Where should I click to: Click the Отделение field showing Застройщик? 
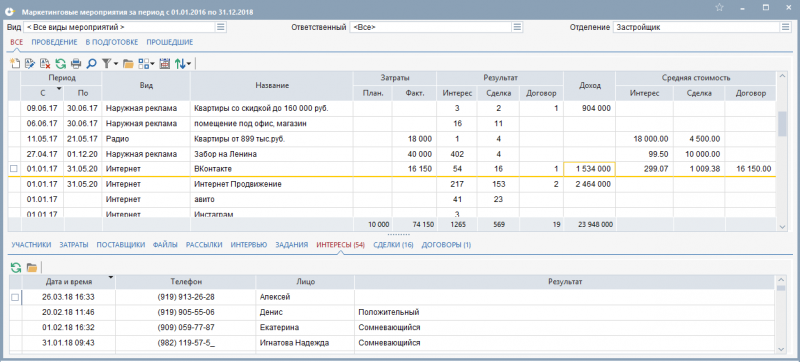point(696,28)
